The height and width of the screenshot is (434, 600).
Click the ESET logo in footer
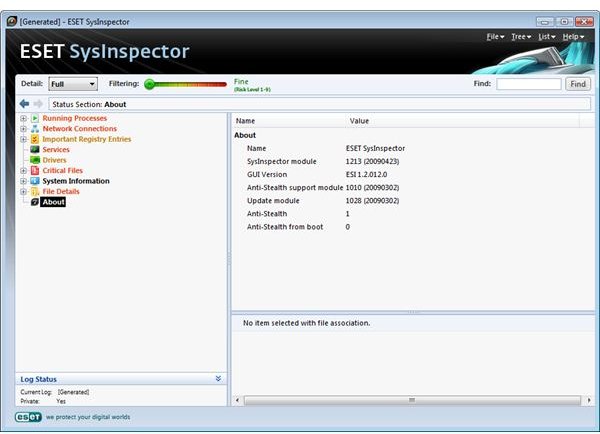pyautogui.click(x=28, y=417)
